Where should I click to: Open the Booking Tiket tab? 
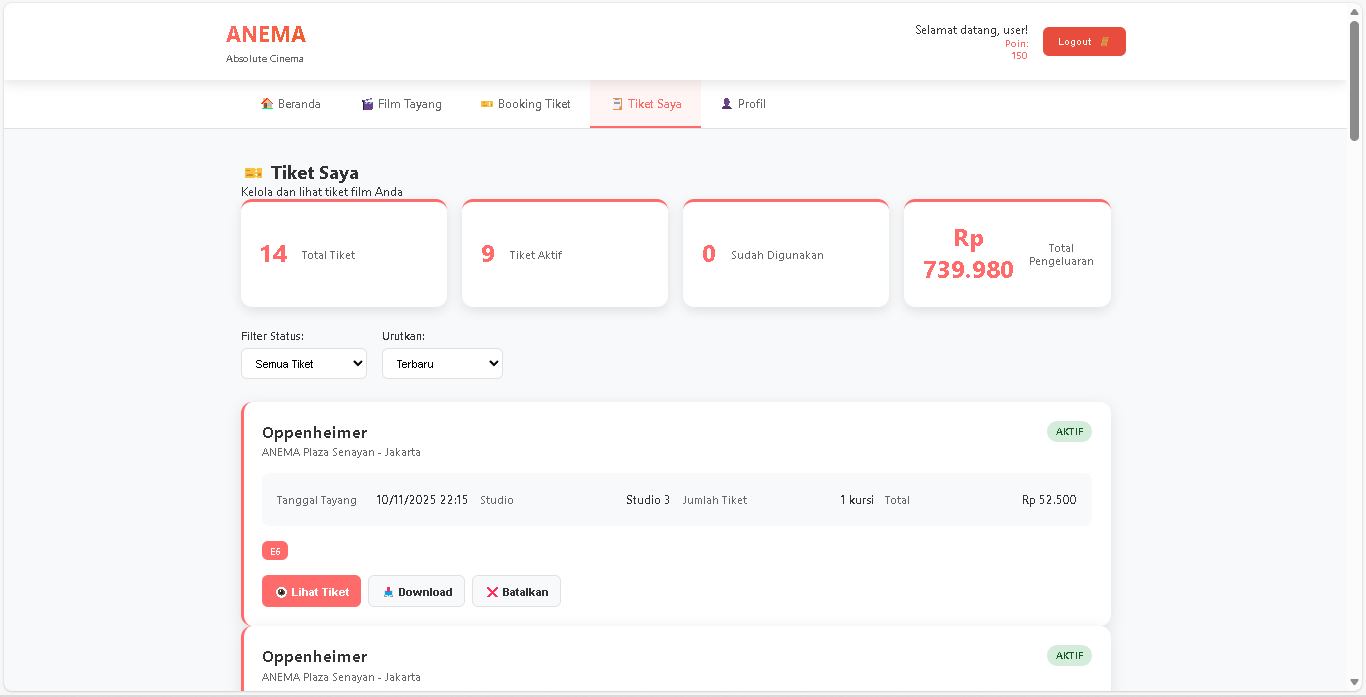tap(525, 104)
